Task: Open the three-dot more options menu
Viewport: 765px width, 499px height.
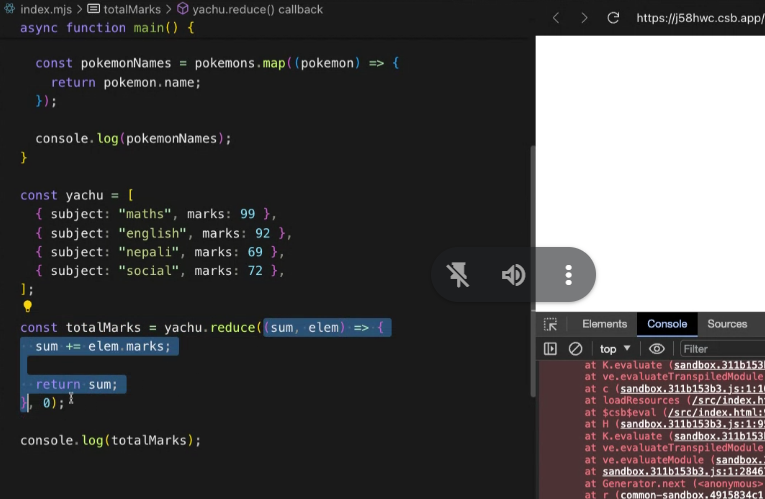Action: pos(568,275)
